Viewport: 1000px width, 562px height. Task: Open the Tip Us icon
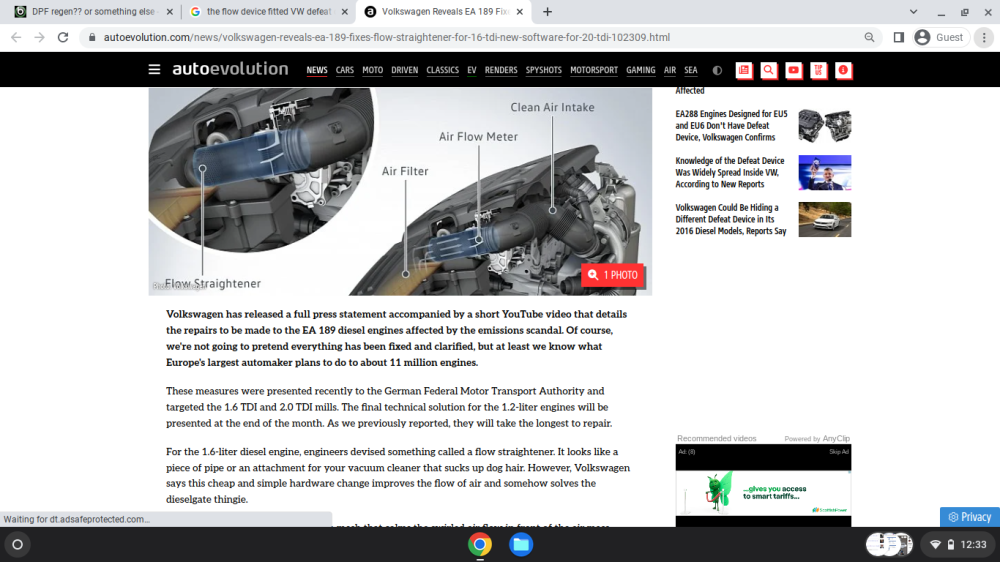[818, 70]
